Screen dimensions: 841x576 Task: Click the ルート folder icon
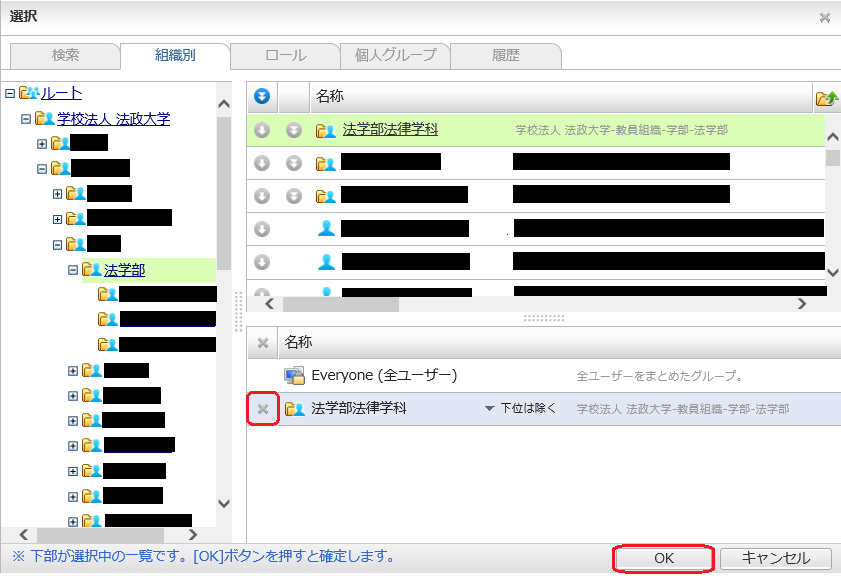29,93
